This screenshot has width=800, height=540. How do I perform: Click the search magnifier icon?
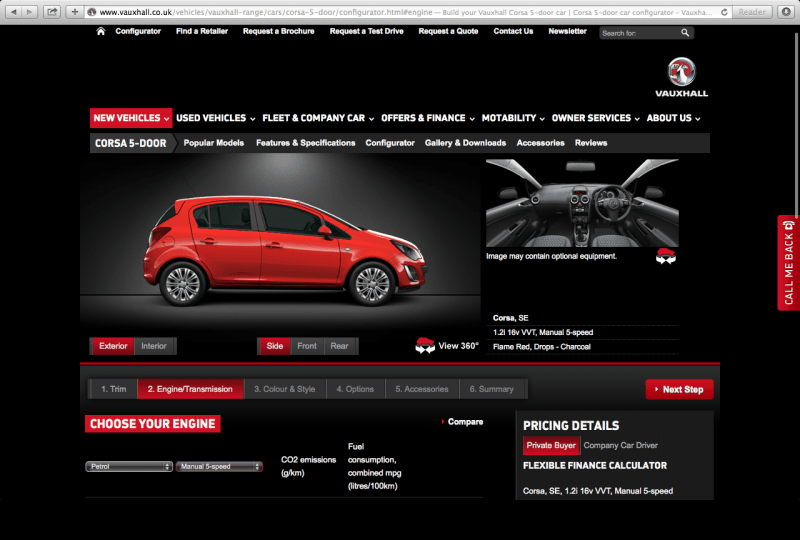685,33
